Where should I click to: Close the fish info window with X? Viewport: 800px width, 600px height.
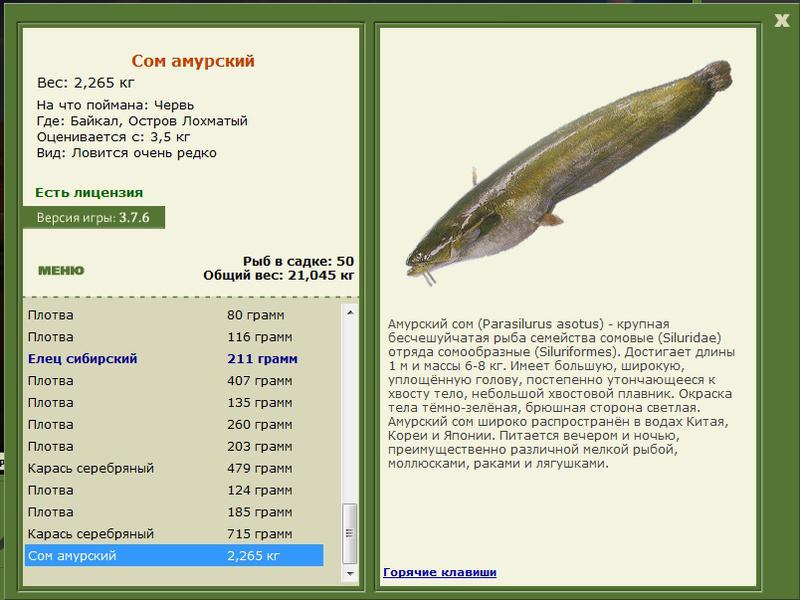pyautogui.click(x=781, y=20)
